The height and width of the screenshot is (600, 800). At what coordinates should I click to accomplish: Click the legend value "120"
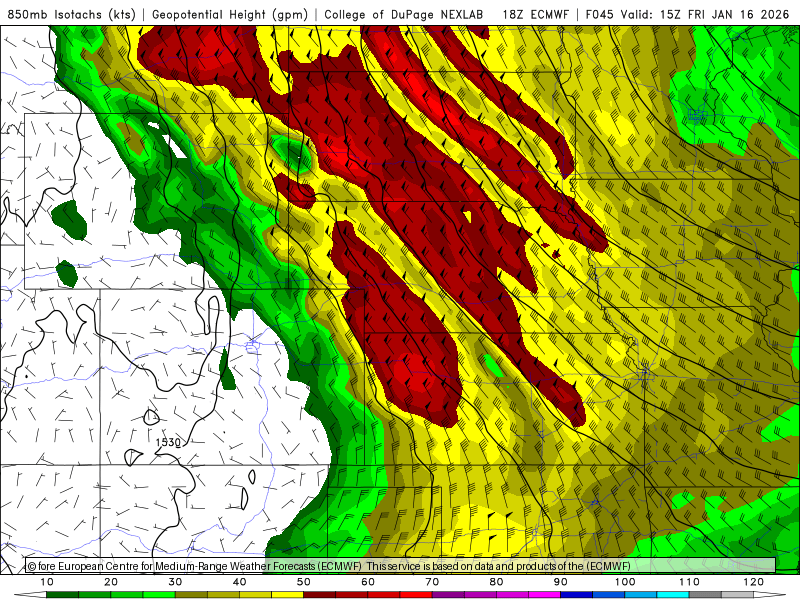pyautogui.click(x=754, y=582)
